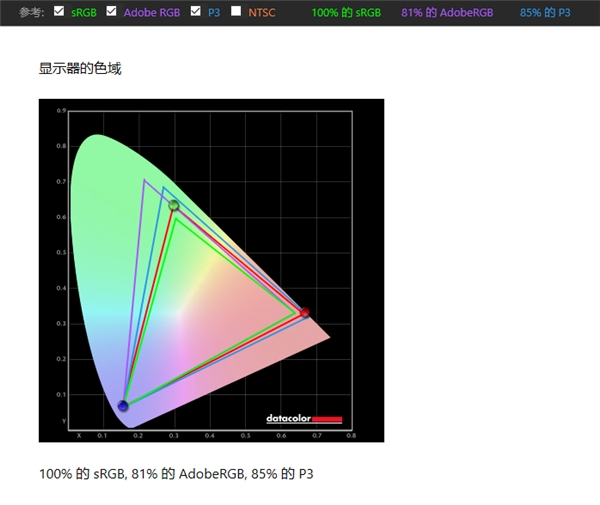The width and height of the screenshot is (600, 505).
Task: Uncheck the P3 reference checkbox
Action: point(196,11)
